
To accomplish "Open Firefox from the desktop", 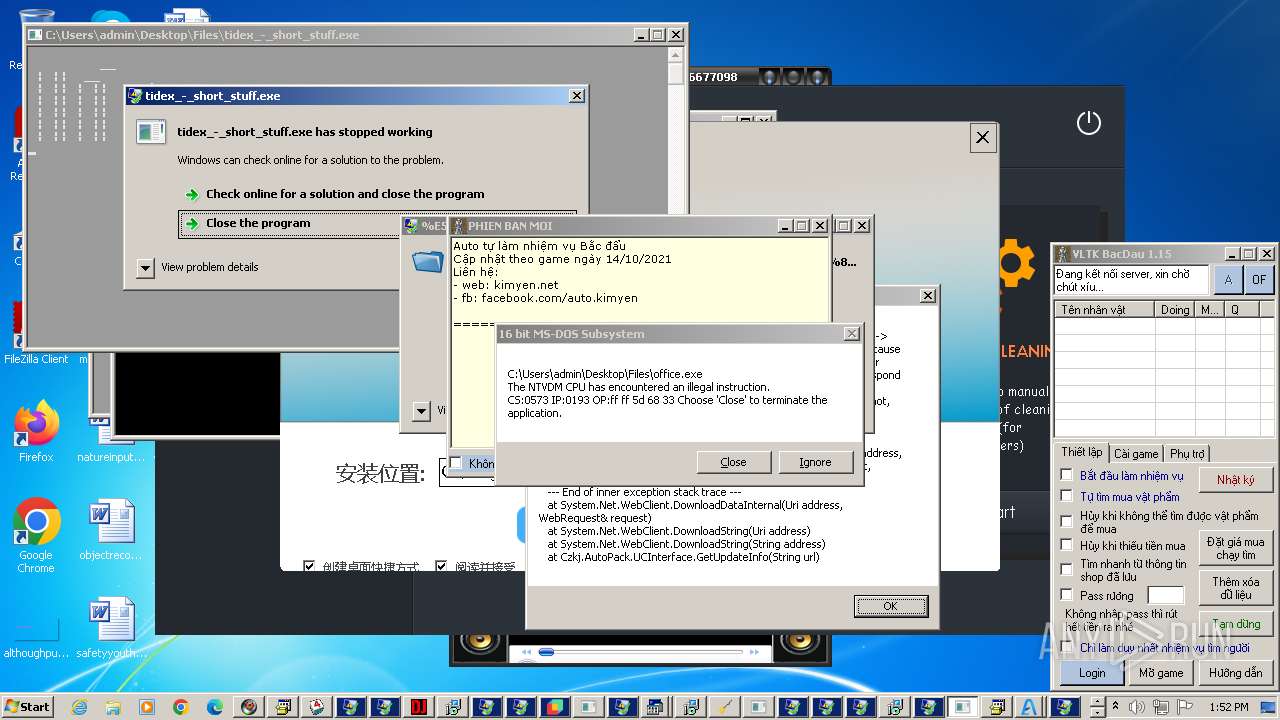I will coord(37,432).
